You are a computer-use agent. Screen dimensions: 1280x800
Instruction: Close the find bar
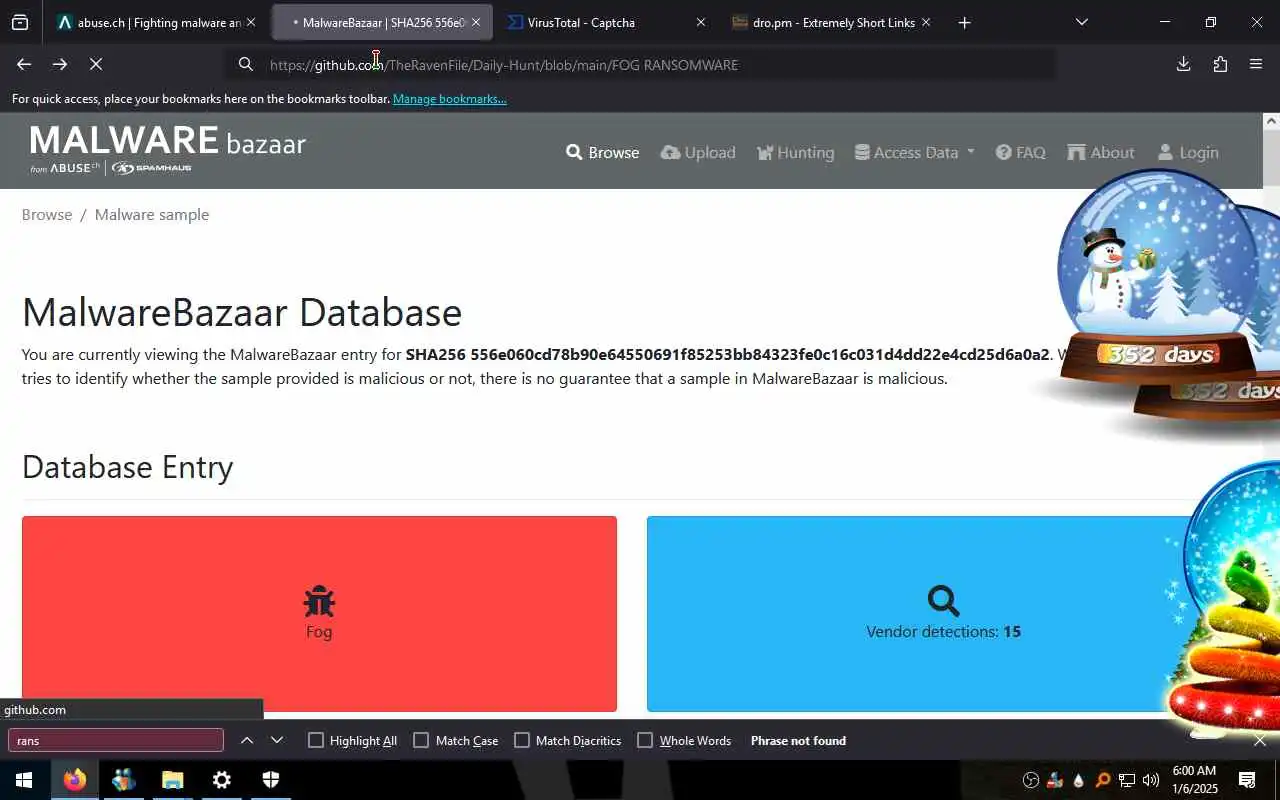point(1260,740)
